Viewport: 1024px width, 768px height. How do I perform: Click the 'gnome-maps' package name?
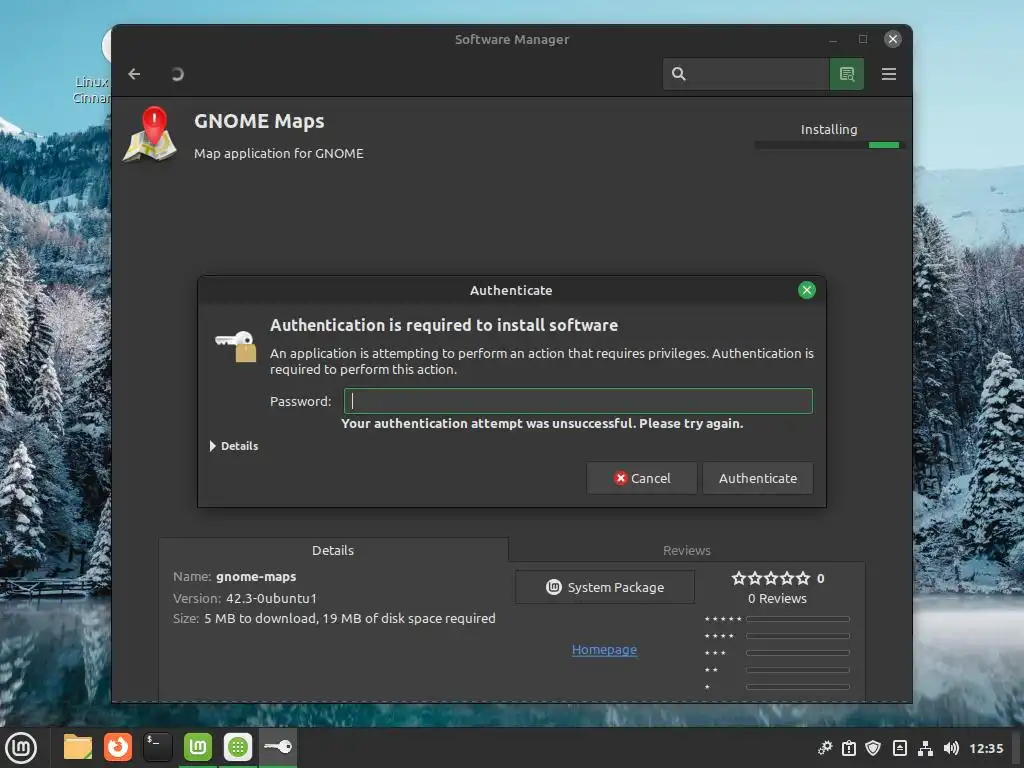[256, 577]
